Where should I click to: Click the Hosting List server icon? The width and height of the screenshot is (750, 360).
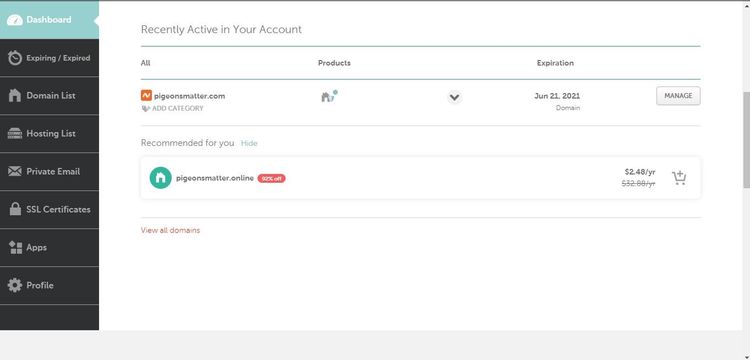[x=15, y=133]
